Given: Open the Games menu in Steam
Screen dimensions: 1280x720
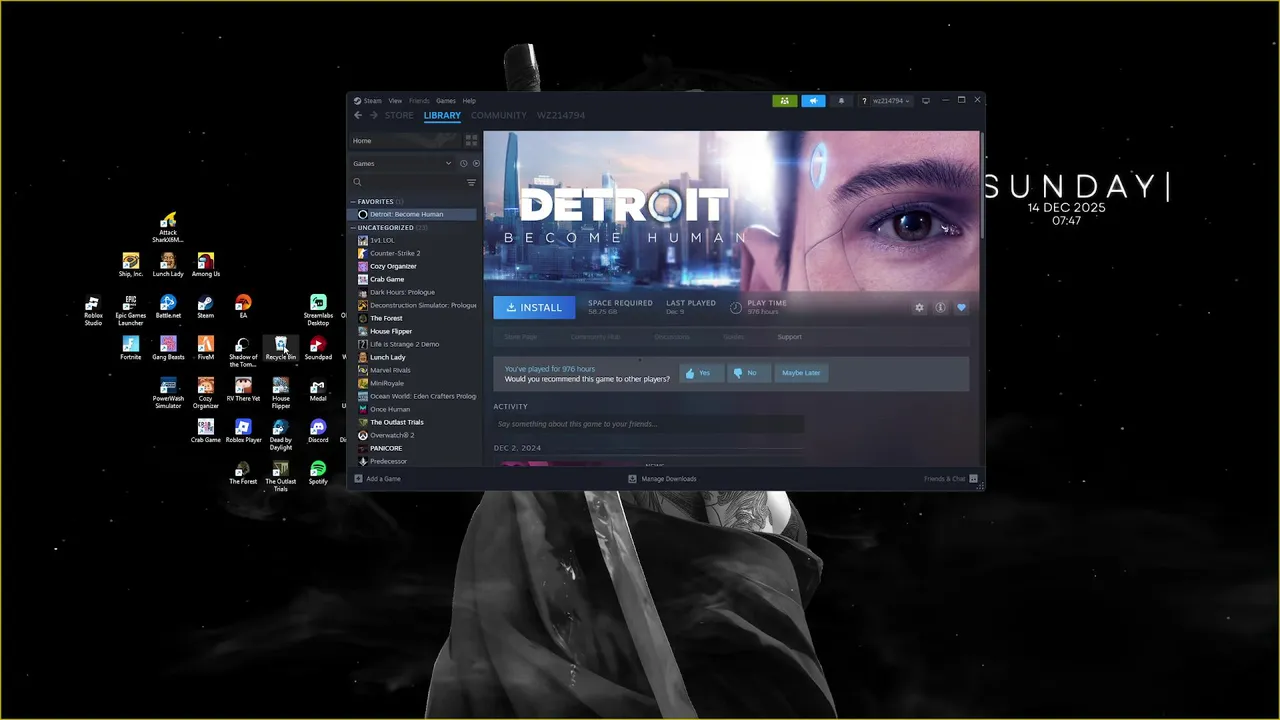Looking at the screenshot, I should pyautogui.click(x=446, y=101).
